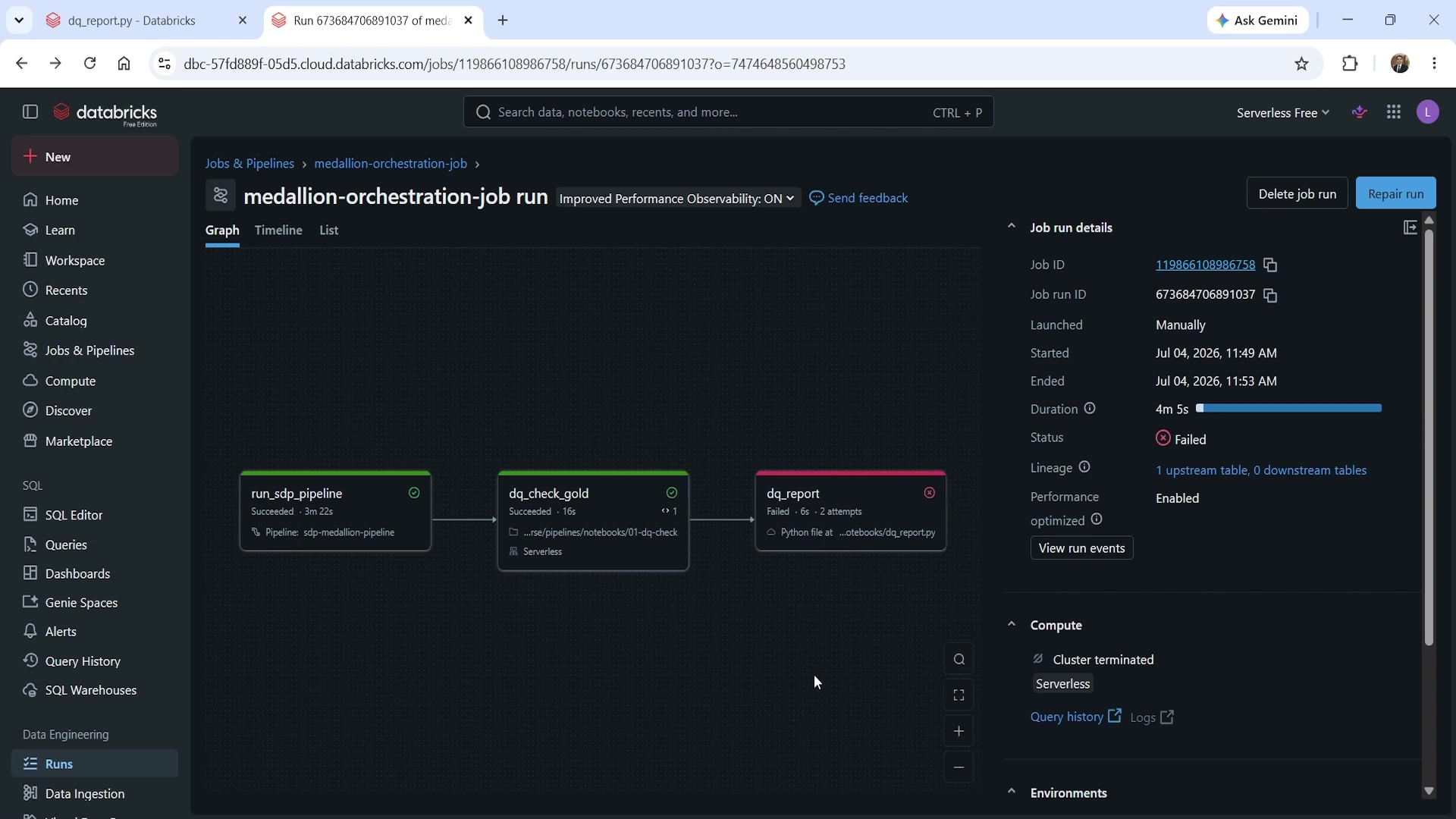Bookmark this page with star icon
Image resolution: width=1456 pixels, height=819 pixels.
1302,64
